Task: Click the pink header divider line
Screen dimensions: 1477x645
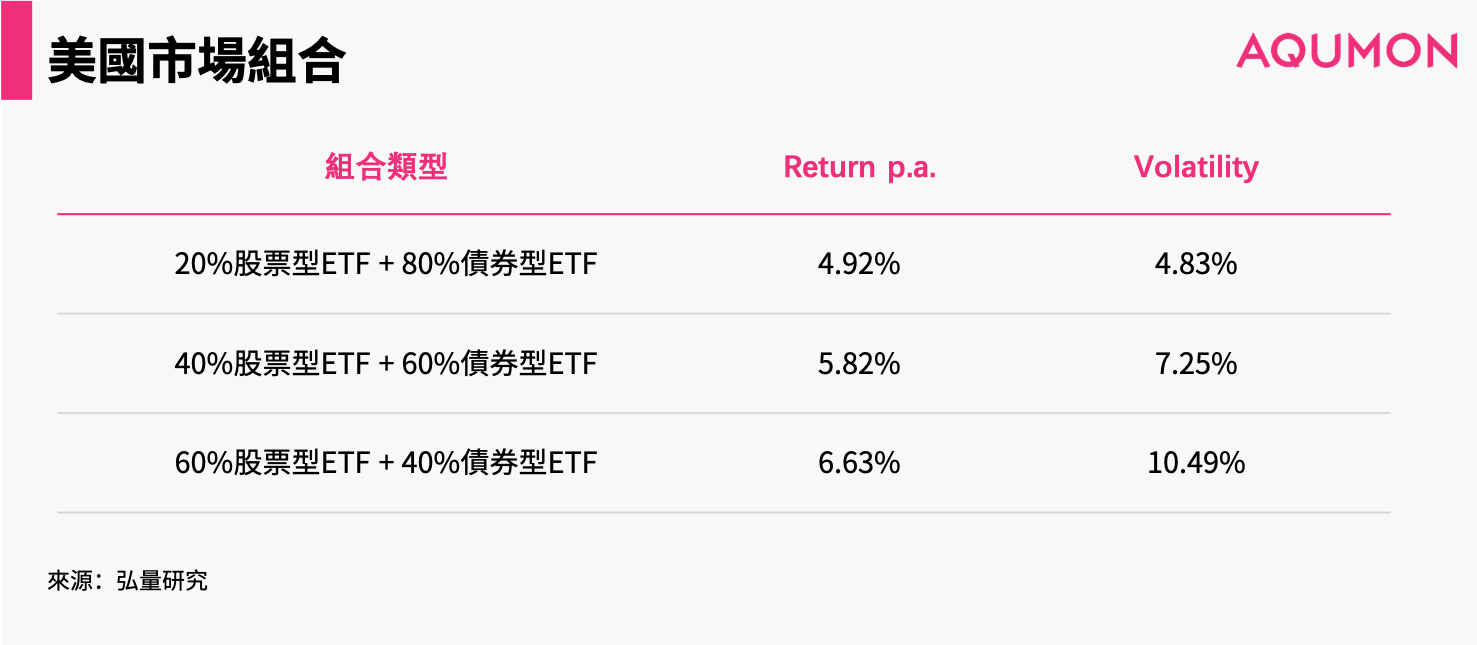Action: pos(724,214)
